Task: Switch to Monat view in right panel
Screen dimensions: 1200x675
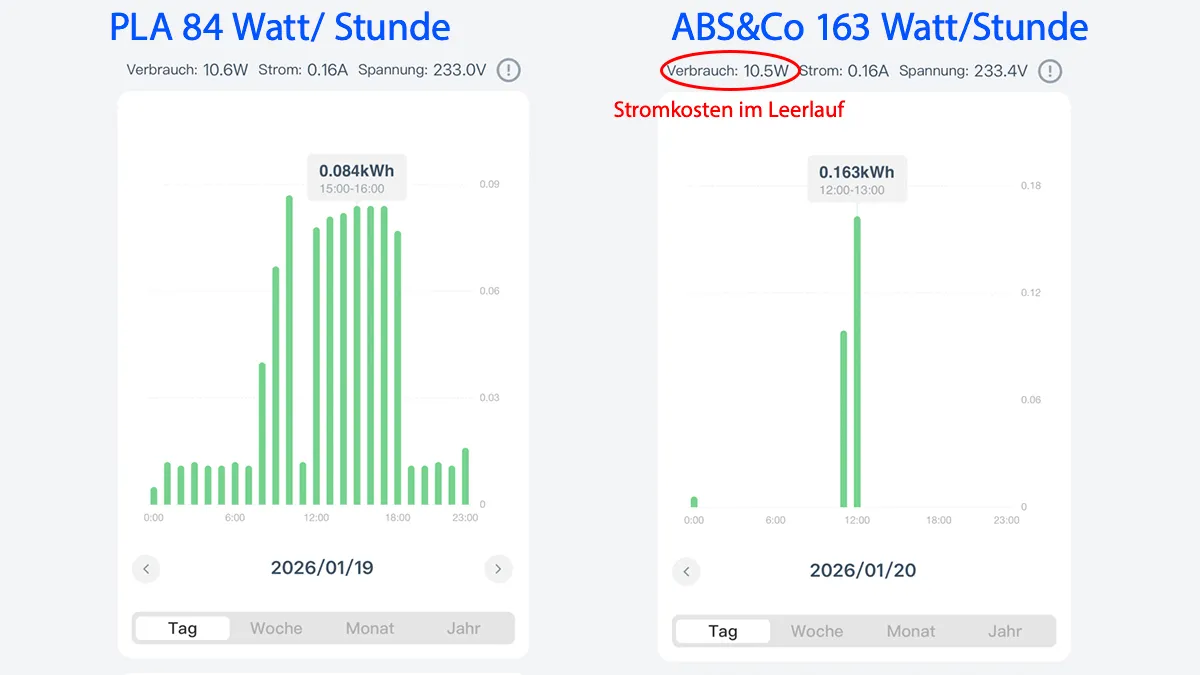Action: (x=911, y=631)
